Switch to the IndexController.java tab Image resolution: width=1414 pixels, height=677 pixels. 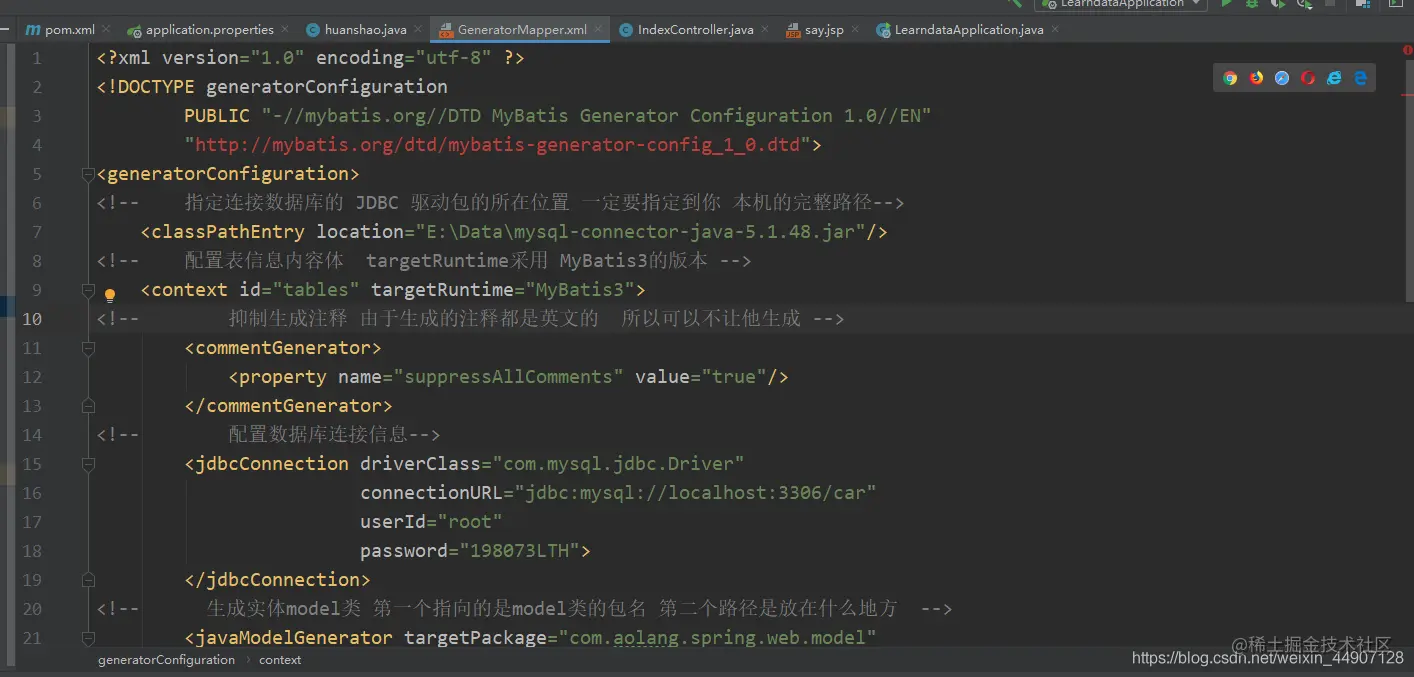[x=695, y=30]
